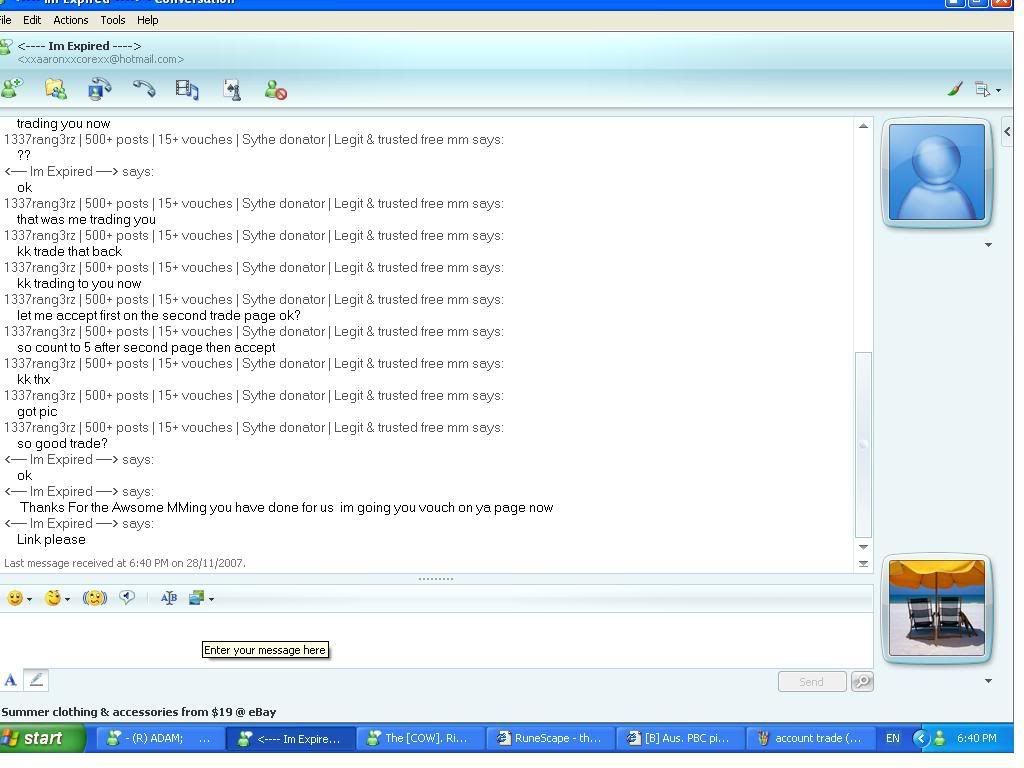This screenshot has width=1024, height=768.
Task: Change the message font
Action: [x=168, y=598]
